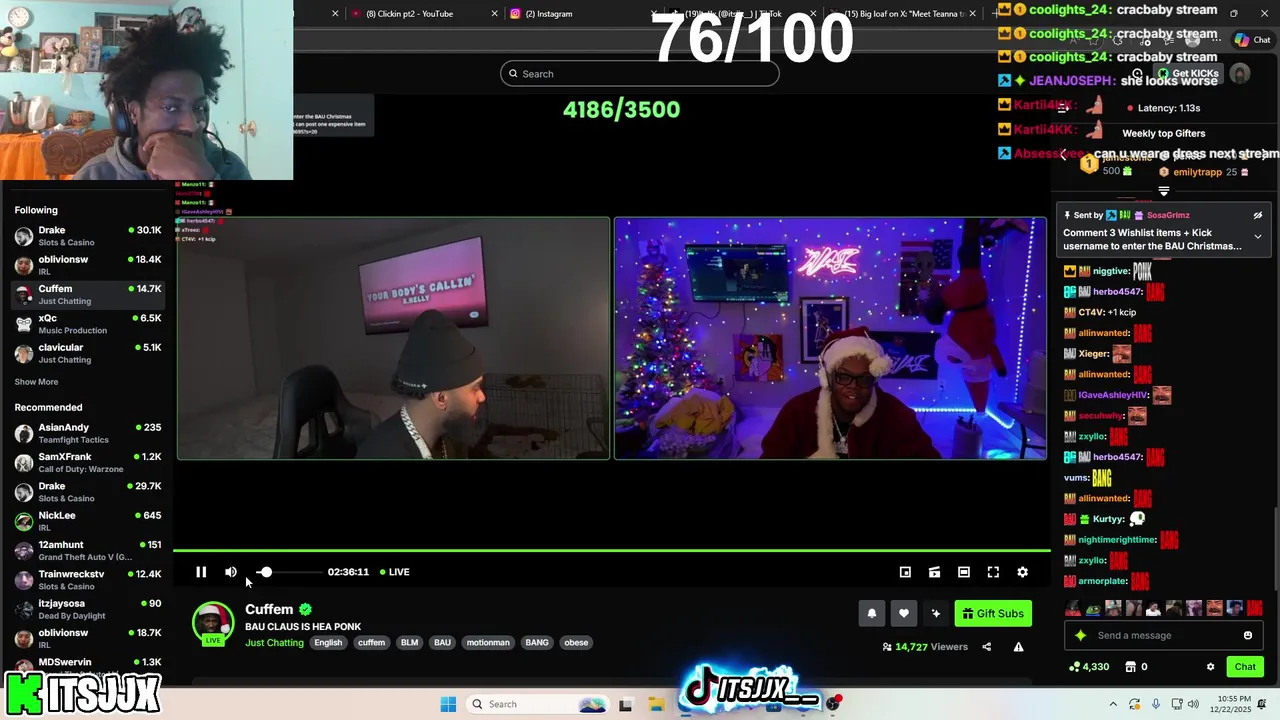This screenshot has width=1280, height=720.
Task: Pause the live stream playback
Action: coord(201,572)
